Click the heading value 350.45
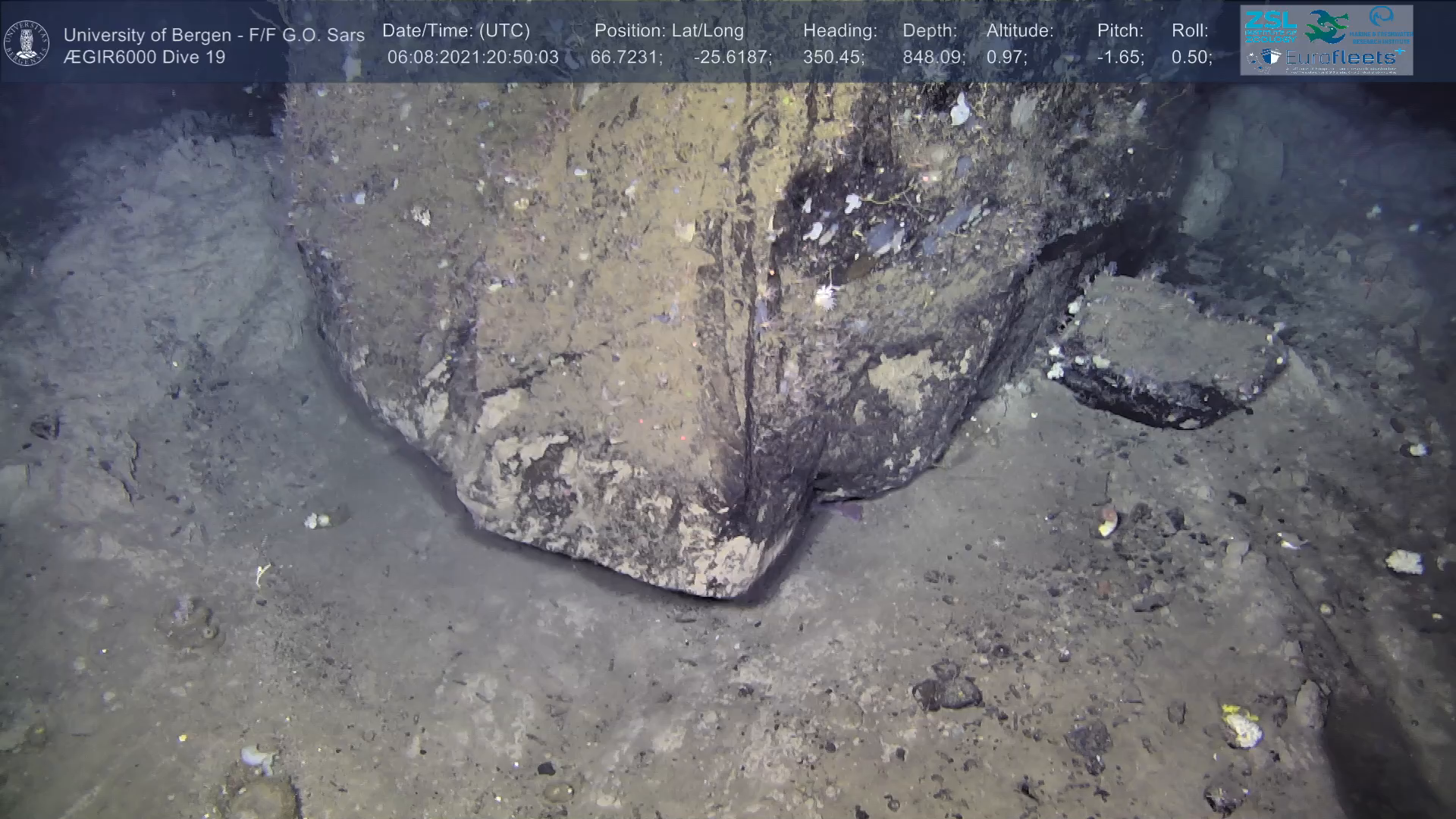Image resolution: width=1456 pixels, height=819 pixels. [x=833, y=58]
